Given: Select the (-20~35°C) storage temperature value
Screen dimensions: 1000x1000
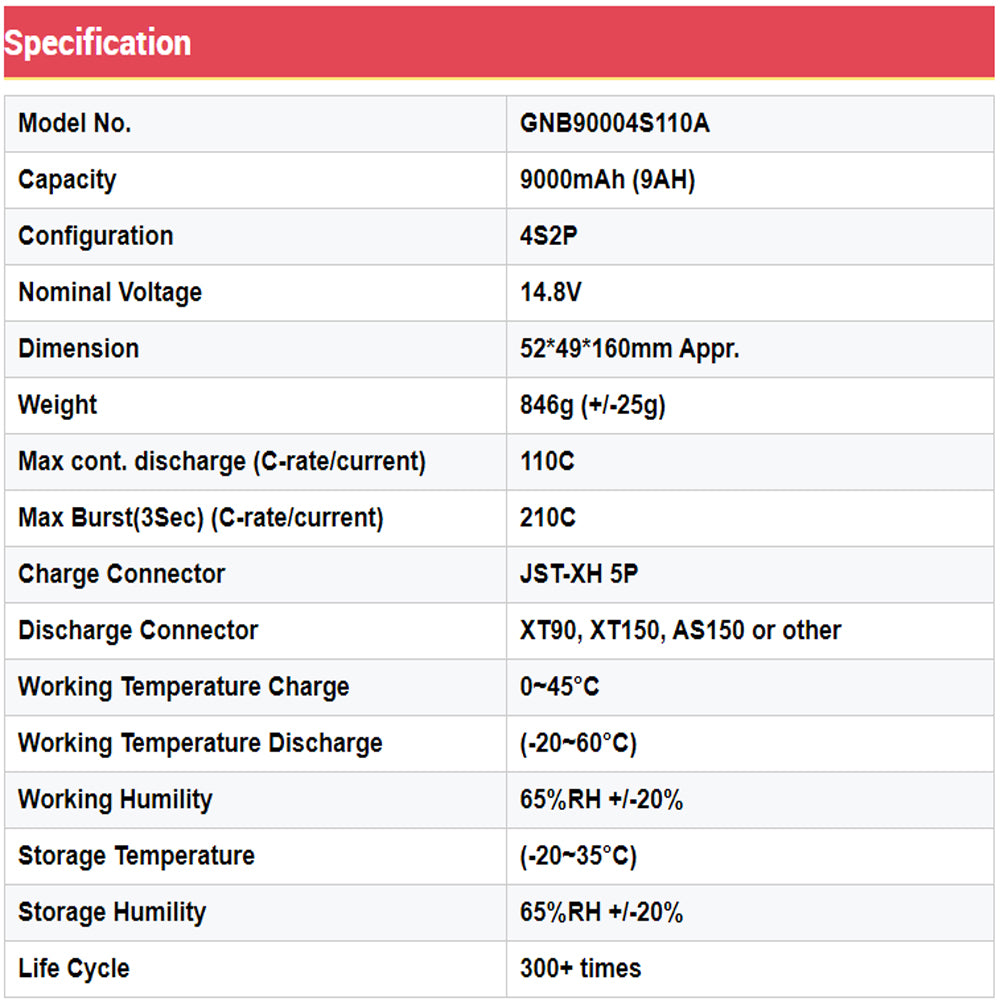Looking at the screenshot, I should pyautogui.click(x=578, y=856).
